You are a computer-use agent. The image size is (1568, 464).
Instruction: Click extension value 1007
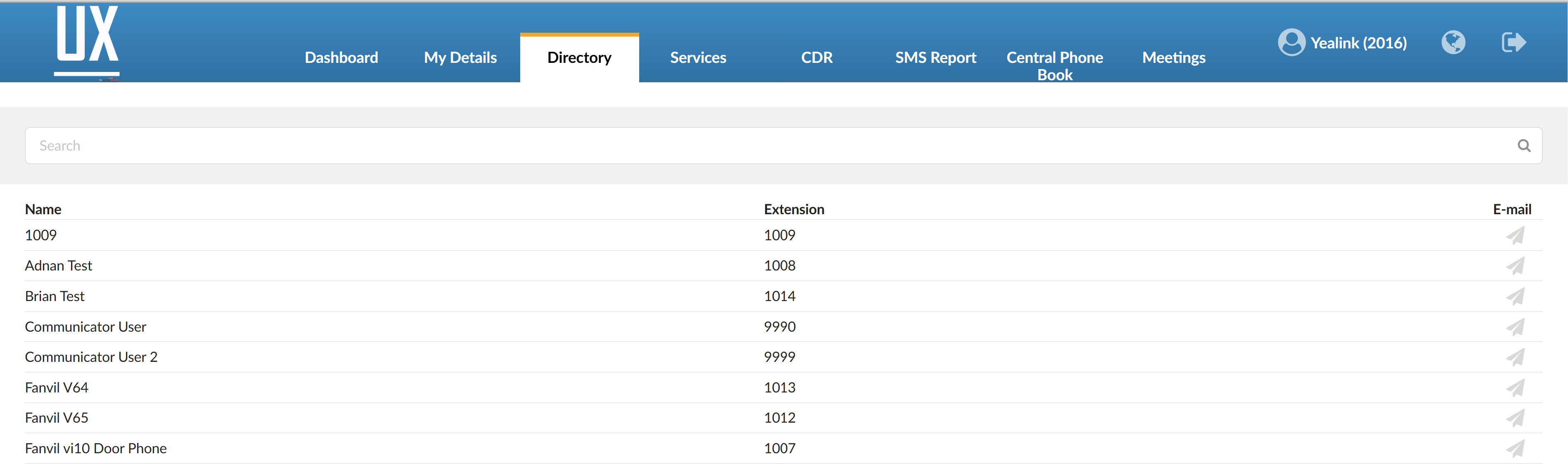780,448
